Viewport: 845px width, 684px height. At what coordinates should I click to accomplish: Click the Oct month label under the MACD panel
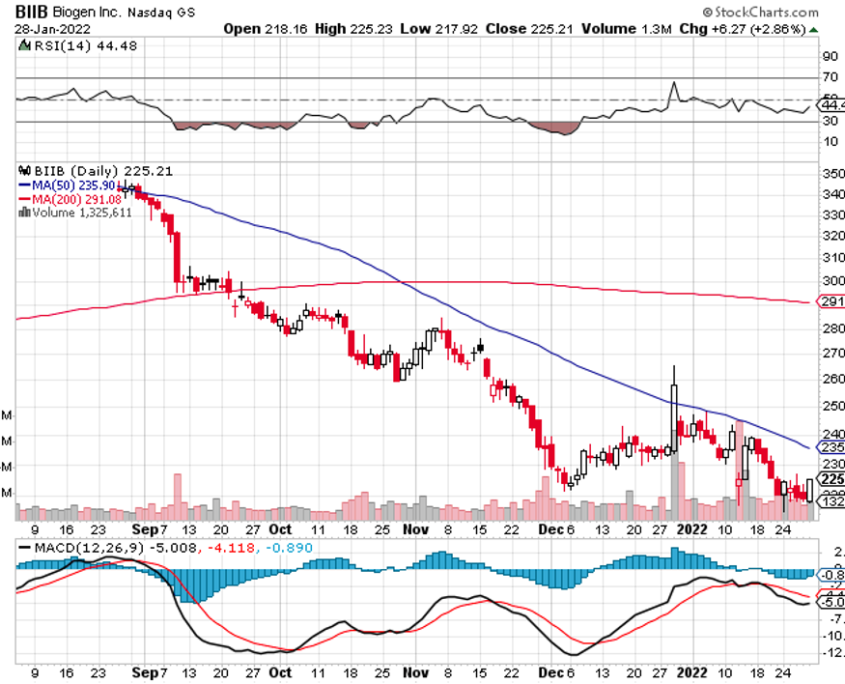280,673
